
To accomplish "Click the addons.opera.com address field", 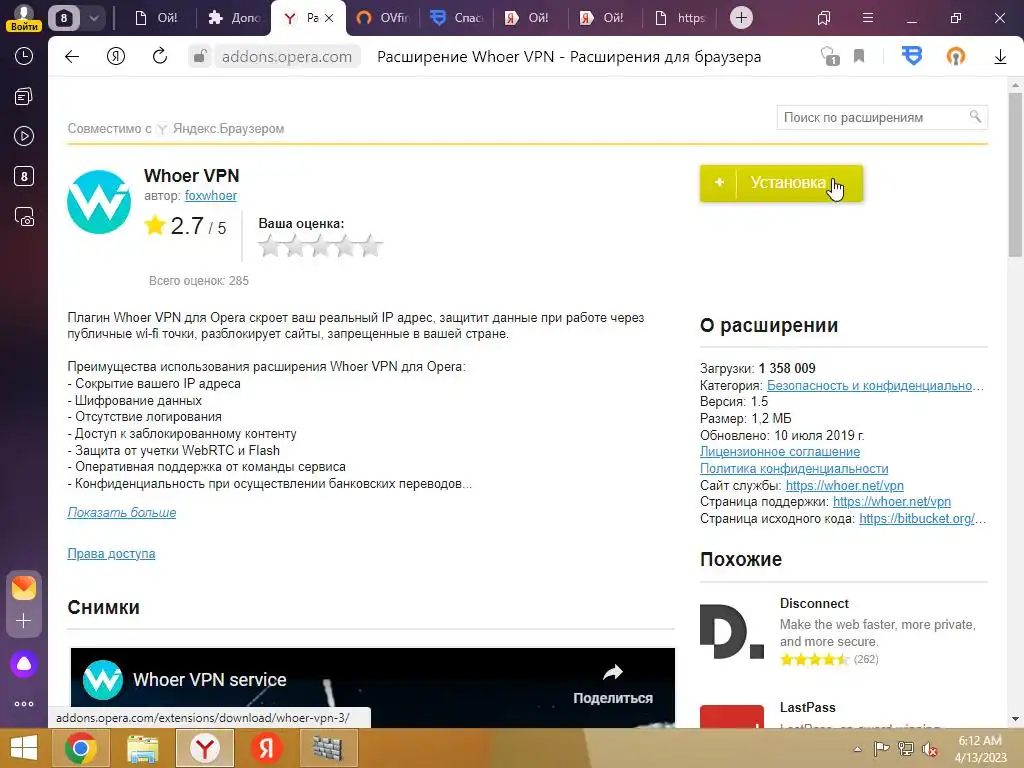I will [287, 57].
